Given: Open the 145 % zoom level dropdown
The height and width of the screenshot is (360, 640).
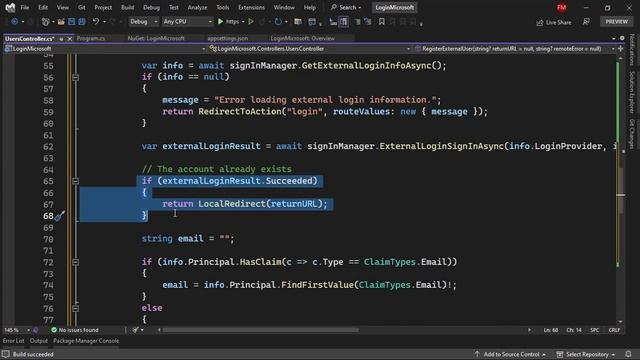Looking at the screenshot, I should coord(17,330).
